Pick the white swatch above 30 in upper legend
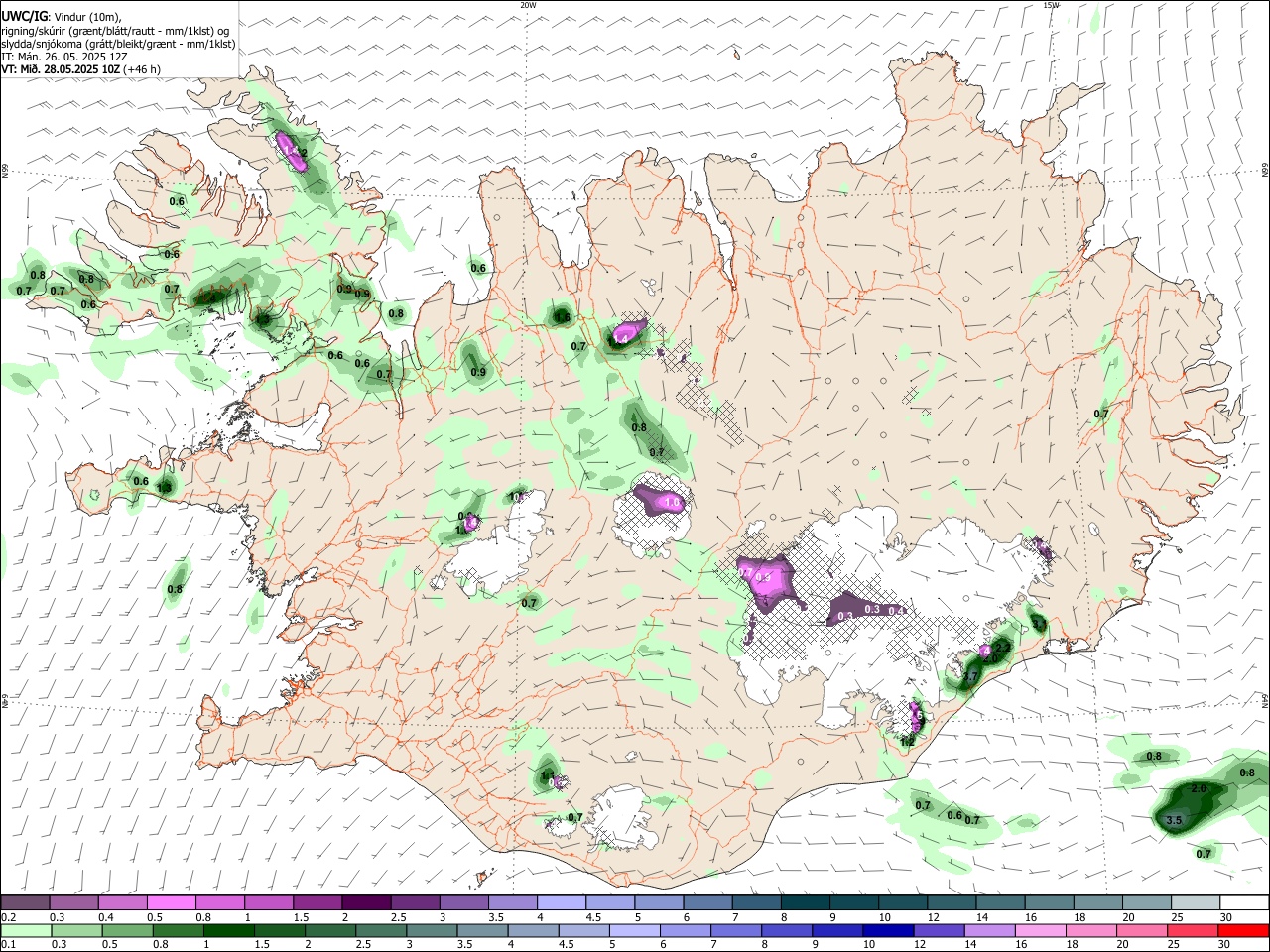Screen dimensions: 1270x952 pos(1244,902)
